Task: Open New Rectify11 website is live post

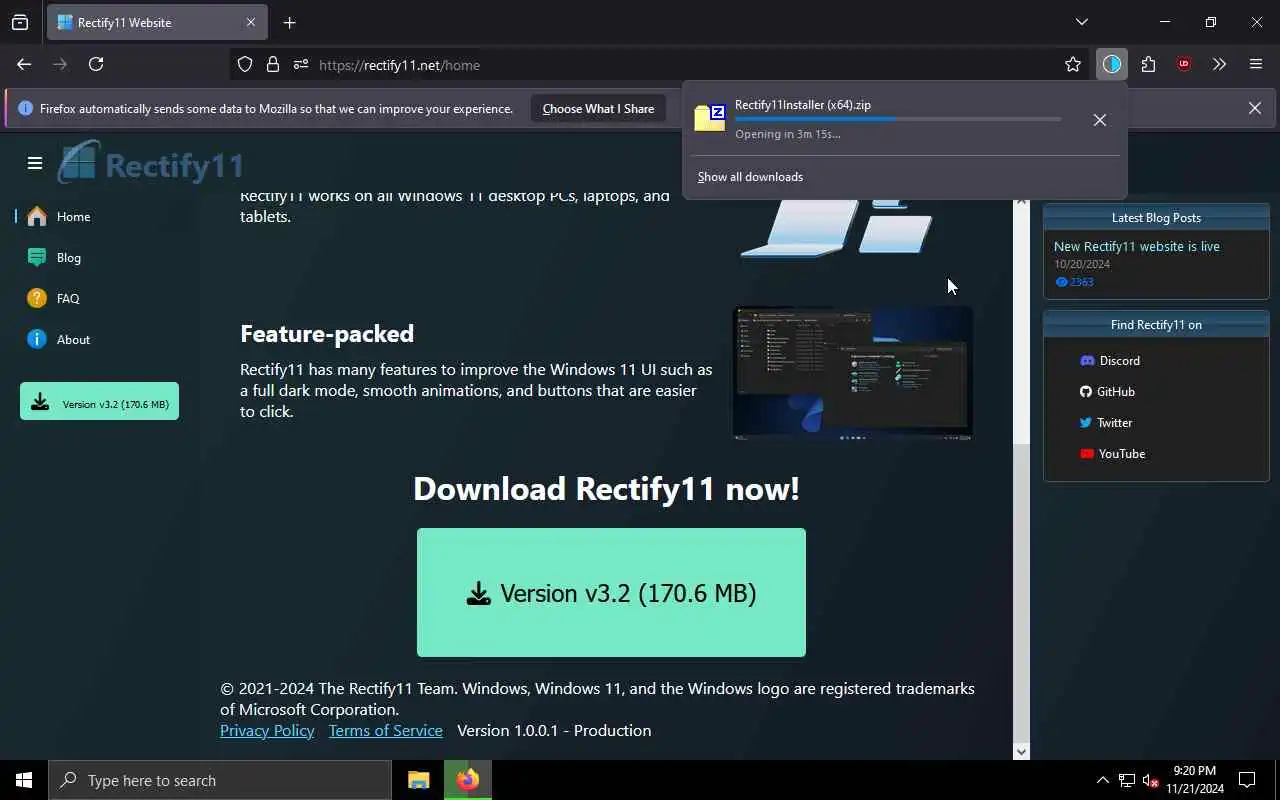Action: 1137,246
